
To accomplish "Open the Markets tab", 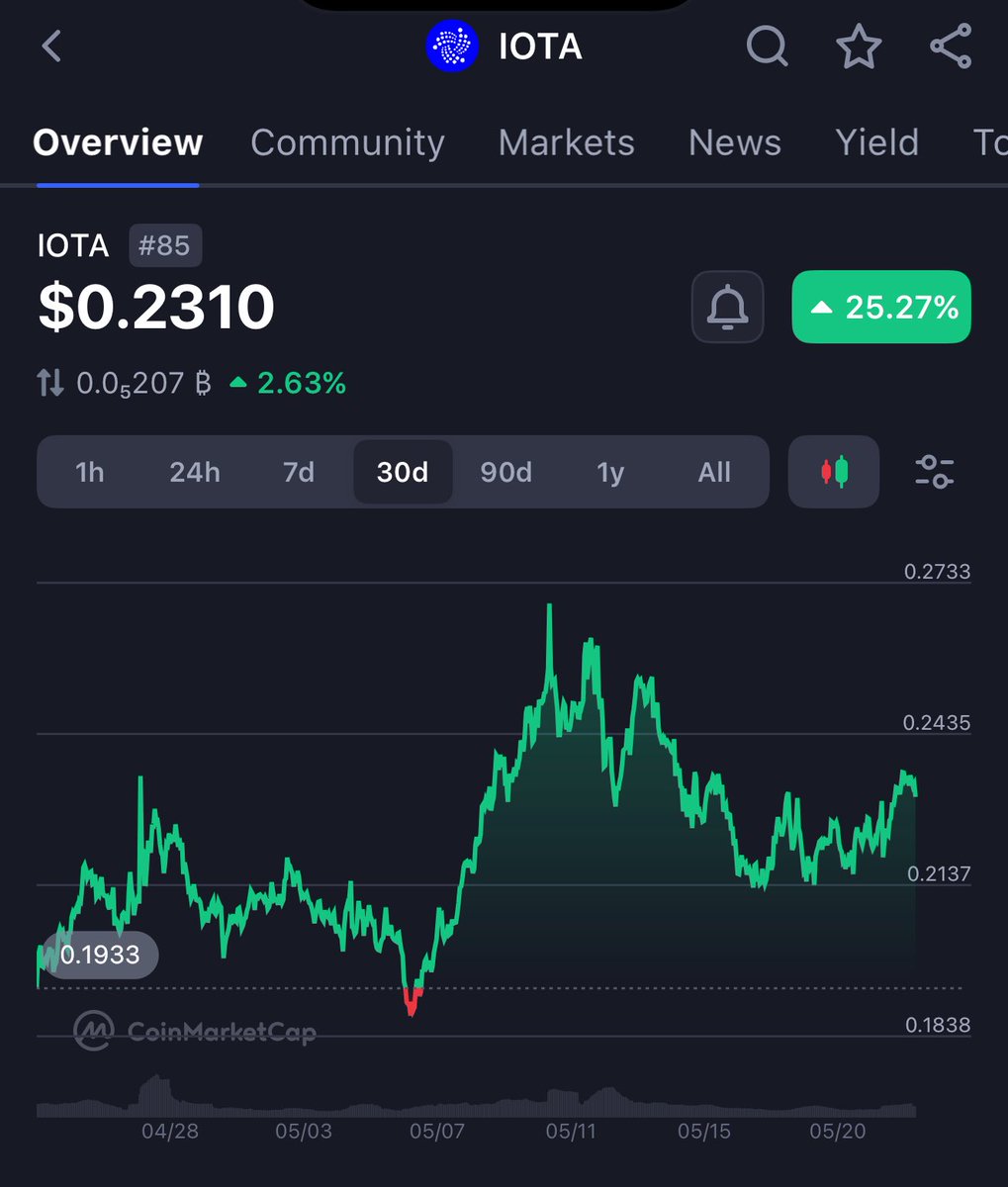I will tap(566, 142).
